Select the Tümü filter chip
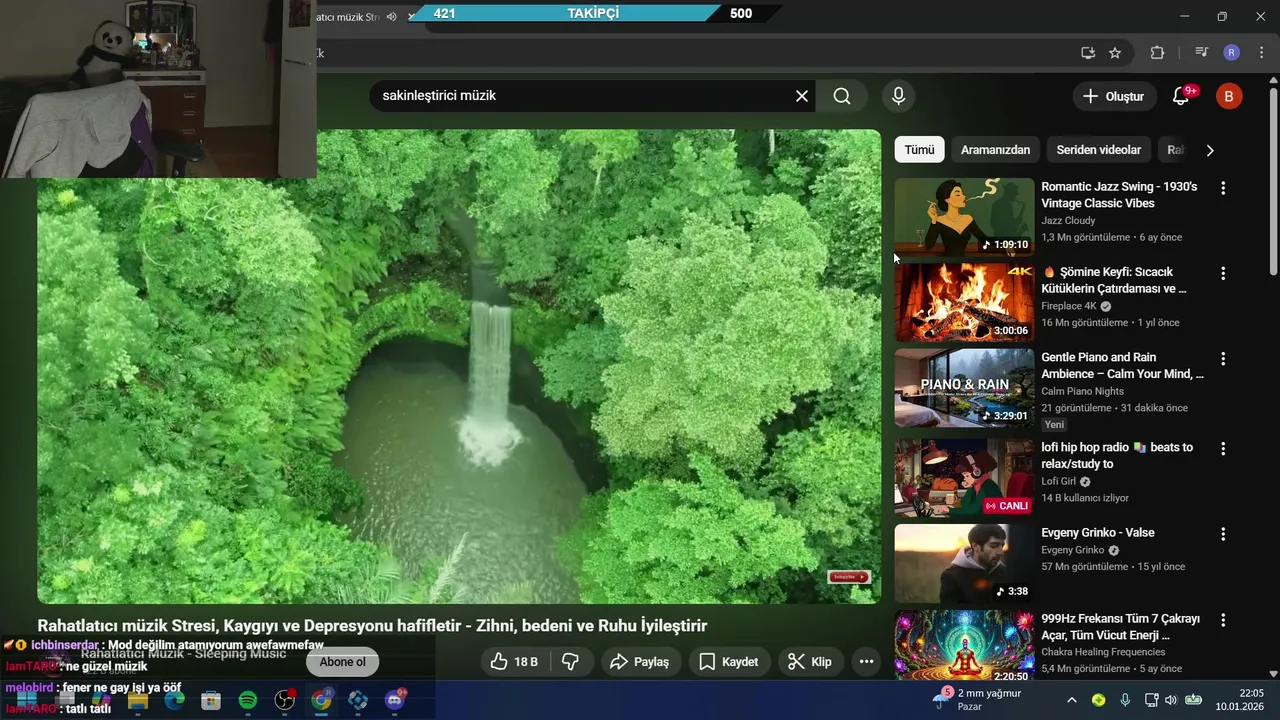 [x=919, y=150]
